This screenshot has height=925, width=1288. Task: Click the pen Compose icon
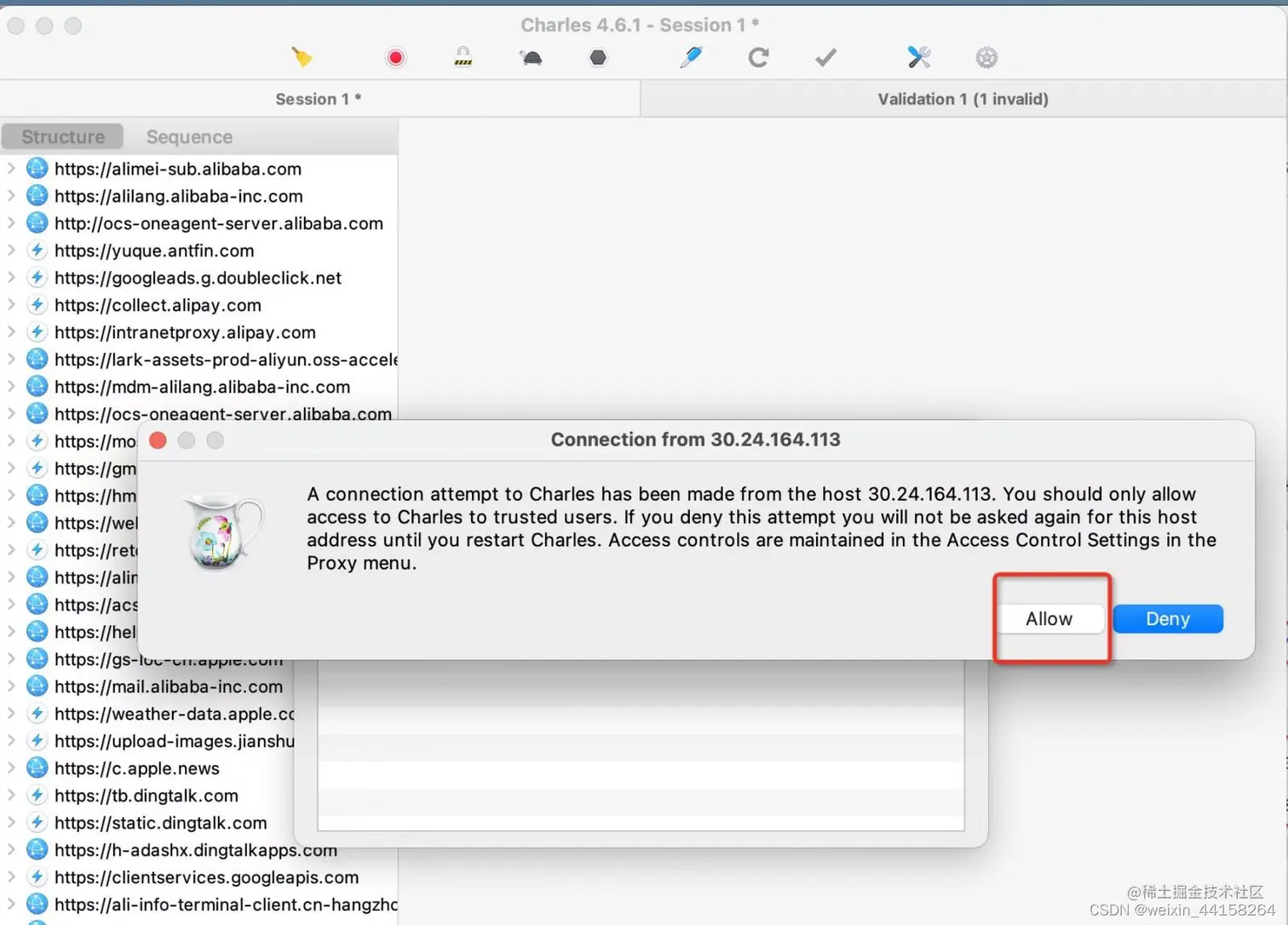pos(691,57)
